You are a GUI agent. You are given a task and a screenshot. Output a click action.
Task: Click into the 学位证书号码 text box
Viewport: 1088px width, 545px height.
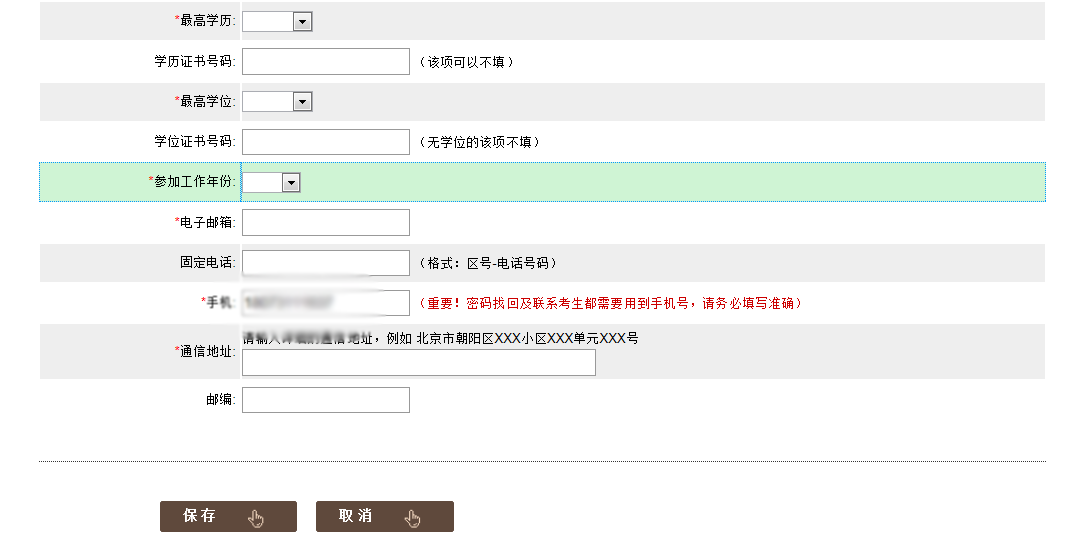tap(326, 142)
